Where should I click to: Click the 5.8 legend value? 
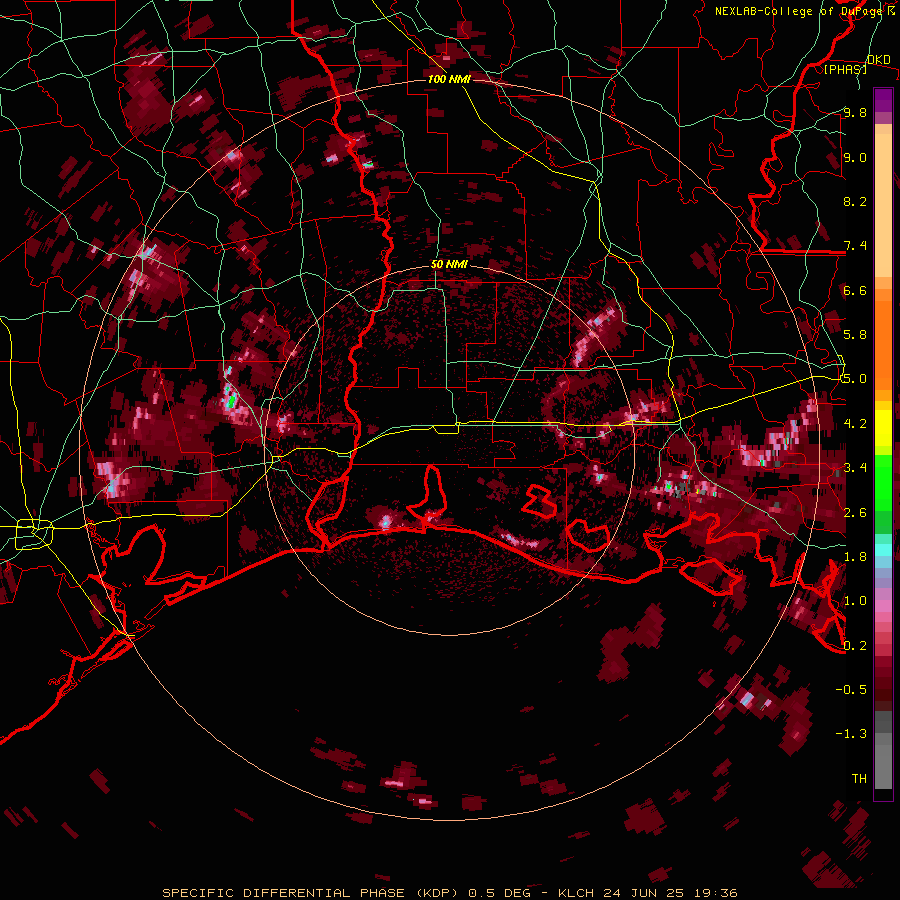pyautogui.click(x=855, y=335)
